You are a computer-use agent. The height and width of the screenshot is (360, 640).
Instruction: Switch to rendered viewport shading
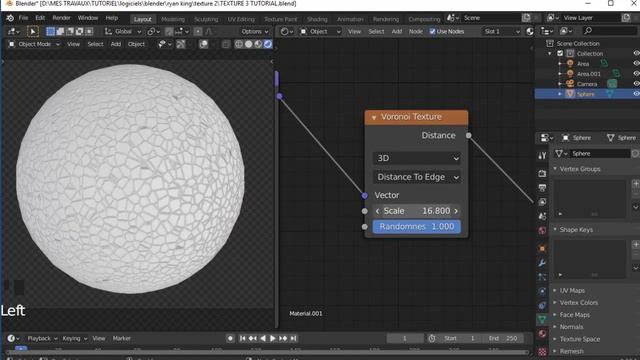click(x=268, y=44)
